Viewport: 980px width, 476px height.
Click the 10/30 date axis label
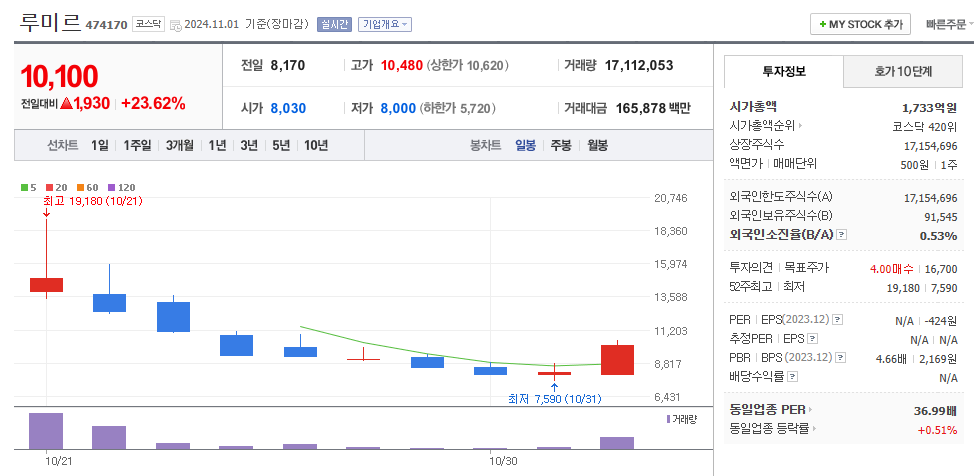503,462
